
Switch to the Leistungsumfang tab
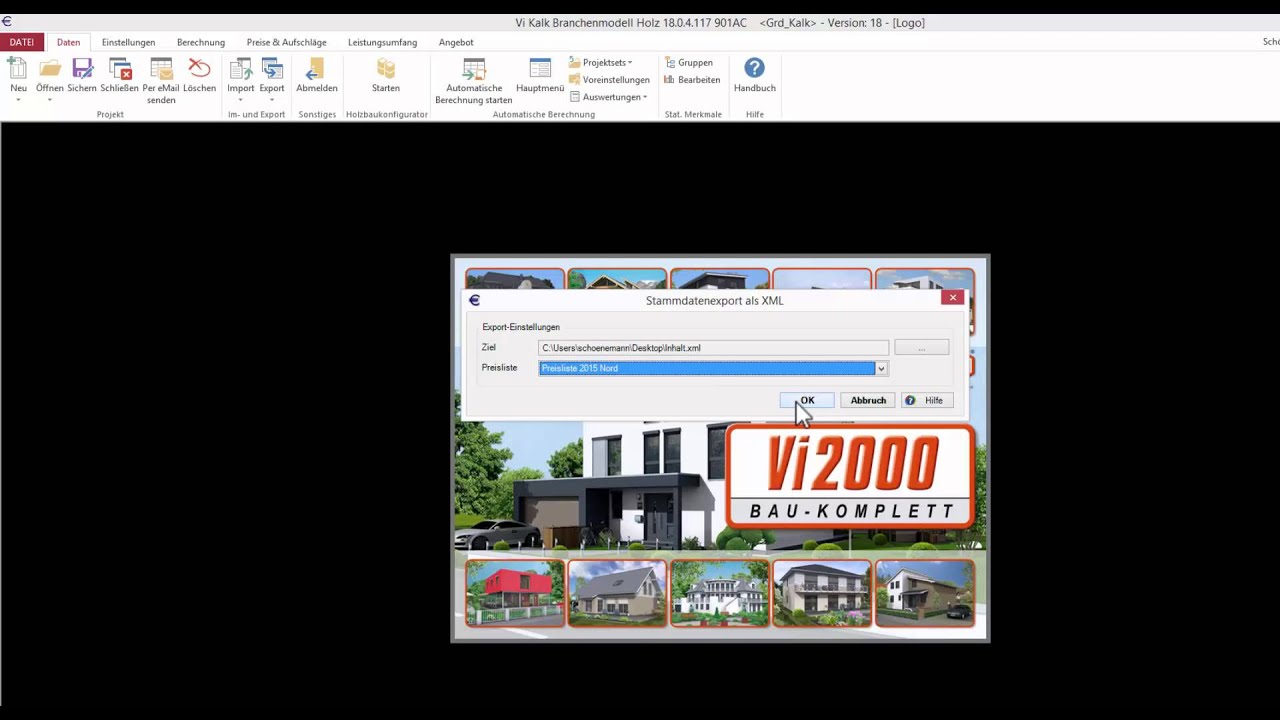click(382, 42)
